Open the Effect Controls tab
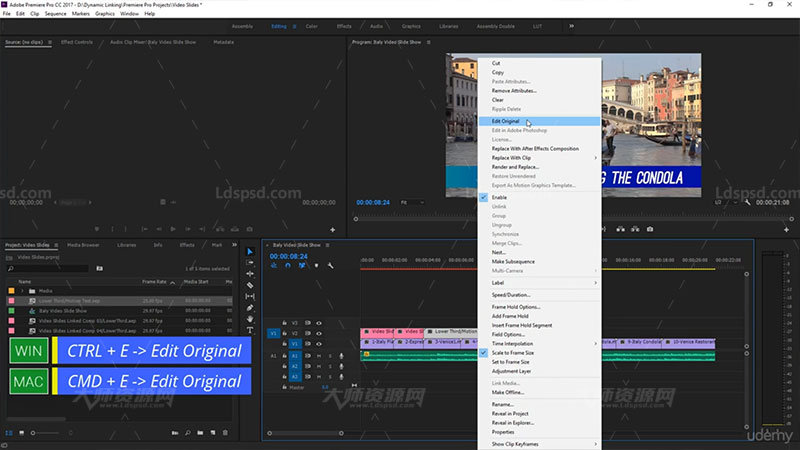The width and height of the screenshot is (800, 450). pos(77,42)
